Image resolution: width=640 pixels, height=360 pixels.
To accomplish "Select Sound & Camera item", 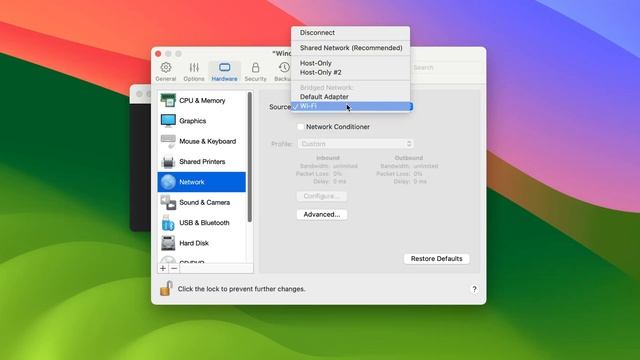I will tap(202, 202).
